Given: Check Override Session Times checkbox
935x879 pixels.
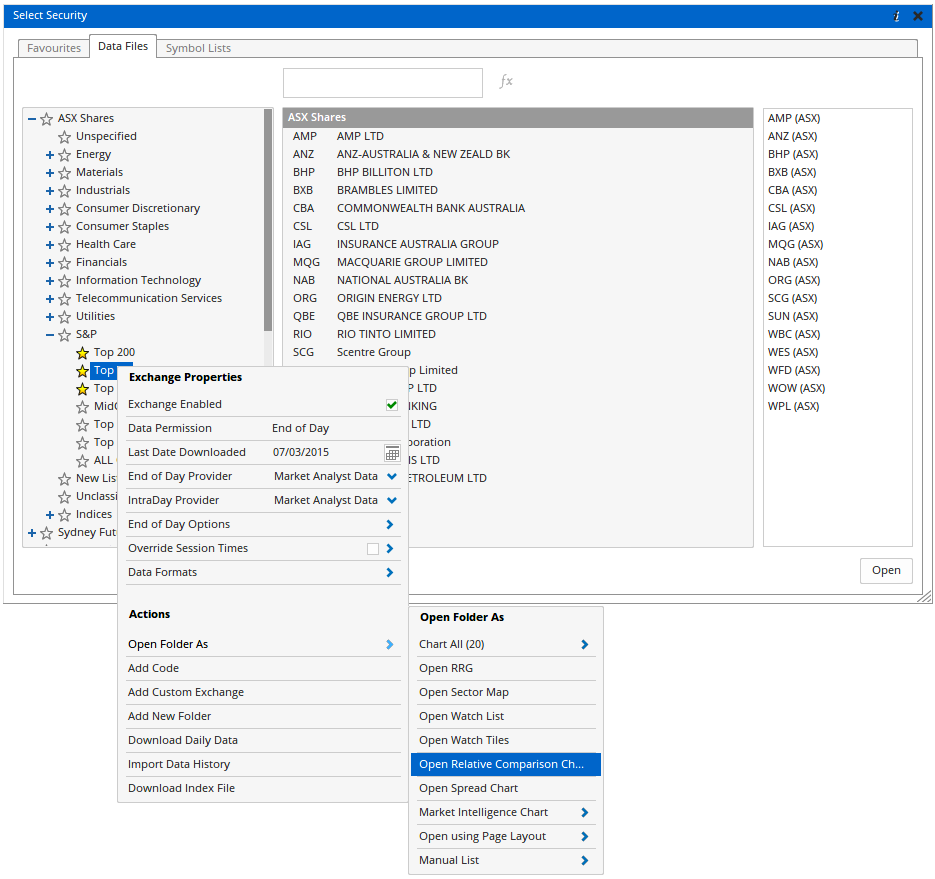Looking at the screenshot, I should click(373, 549).
